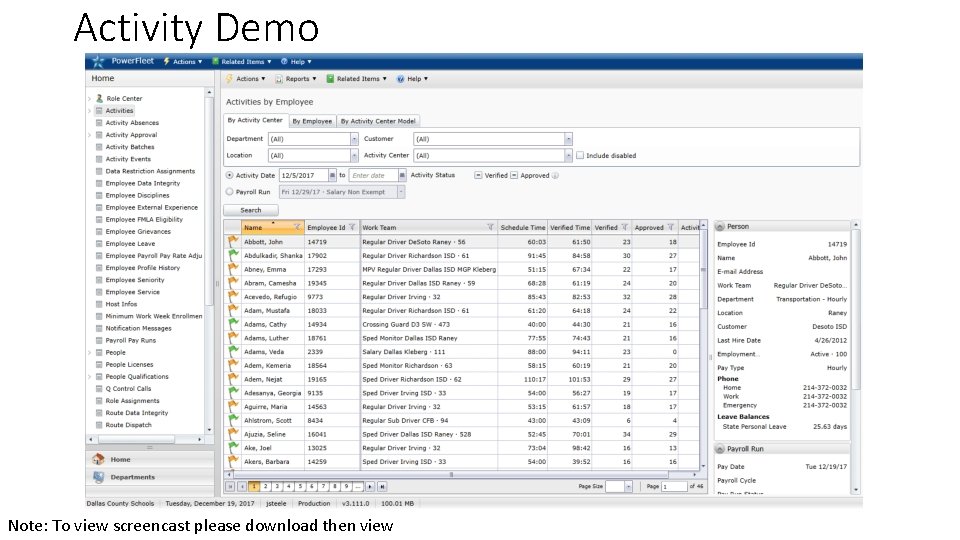This screenshot has width=960, height=540.
Task: Go to results page 9
Action: (347, 487)
